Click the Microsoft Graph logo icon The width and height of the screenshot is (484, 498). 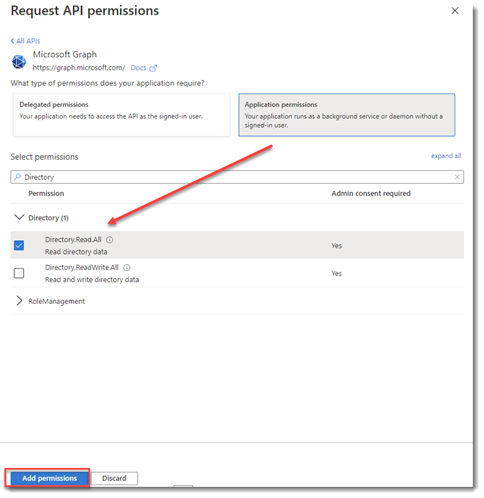click(x=19, y=62)
